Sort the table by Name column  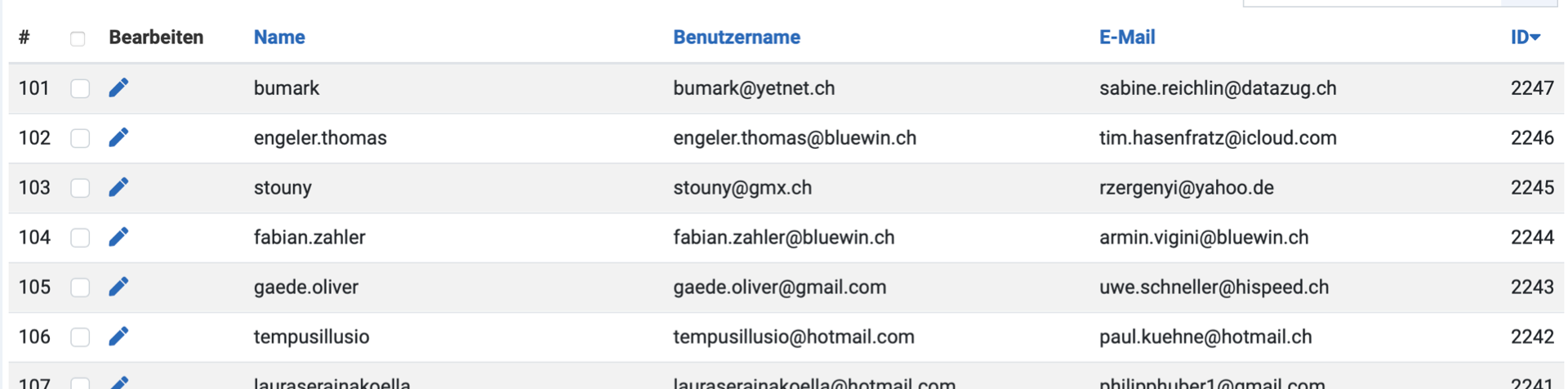click(x=279, y=38)
